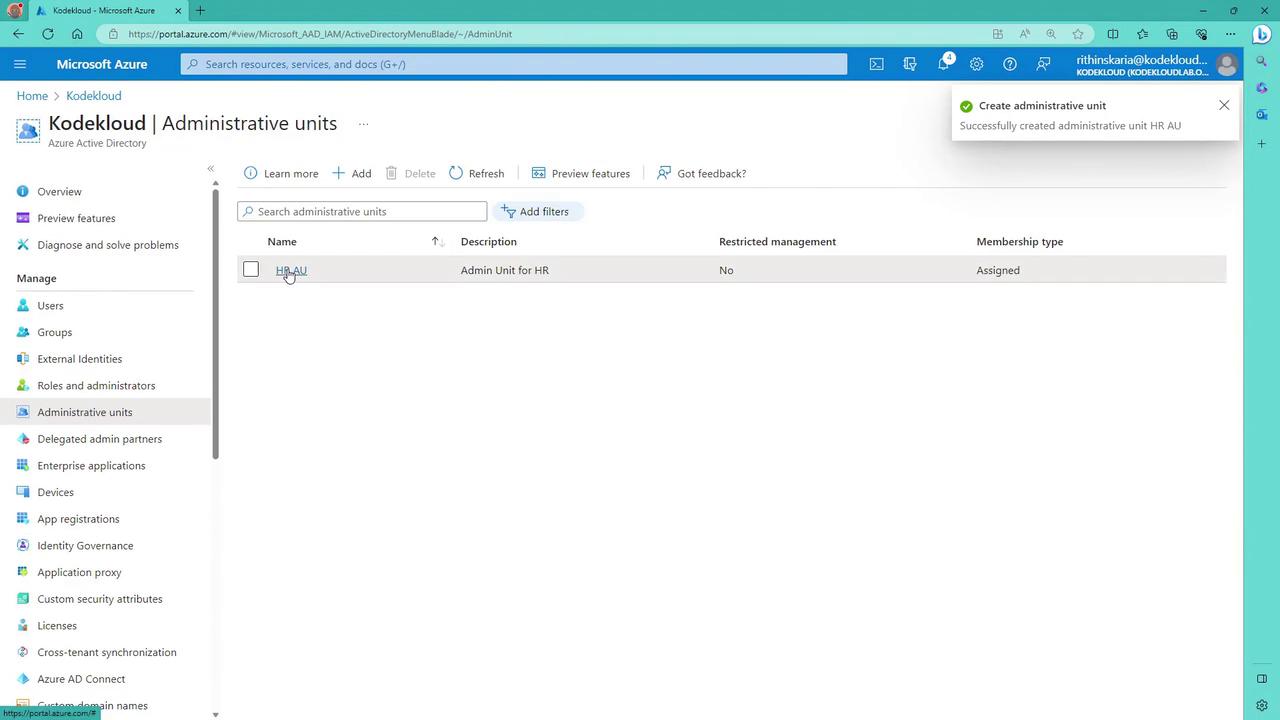Launch Cloud Shell from the top bar
Viewport: 1280px width, 720px height.
876,64
